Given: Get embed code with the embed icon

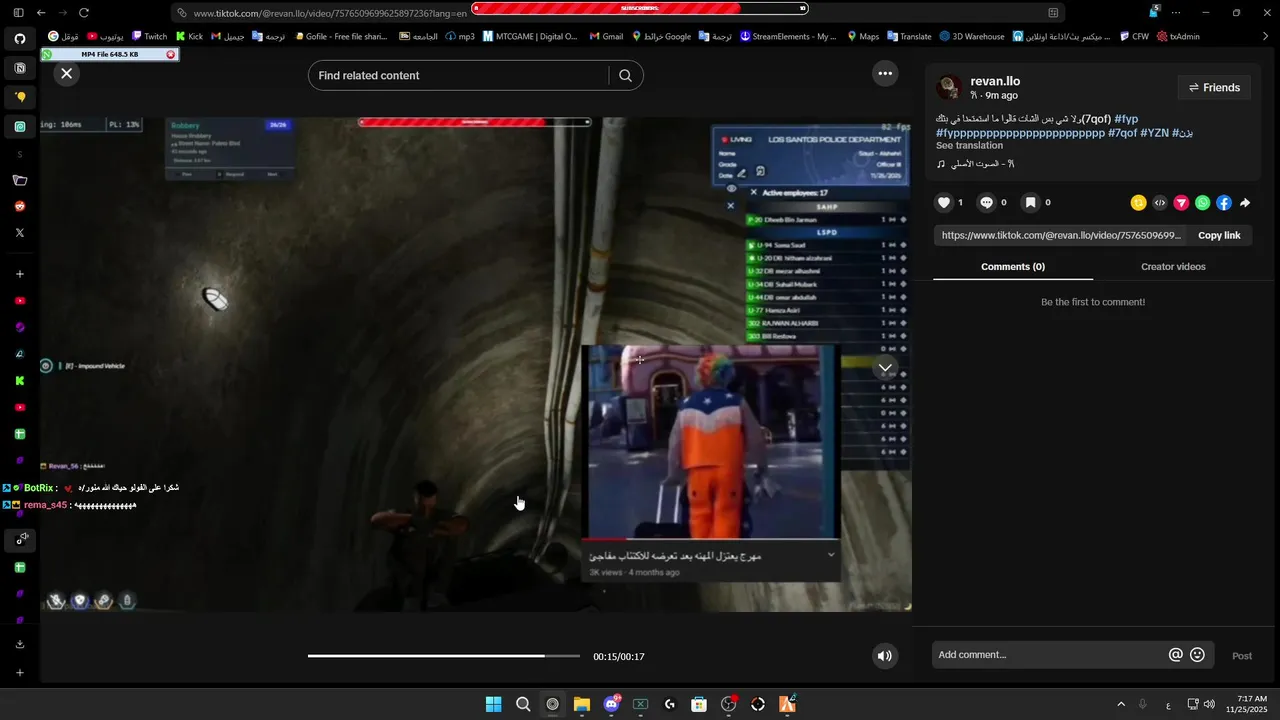Looking at the screenshot, I should pyautogui.click(x=1160, y=203).
